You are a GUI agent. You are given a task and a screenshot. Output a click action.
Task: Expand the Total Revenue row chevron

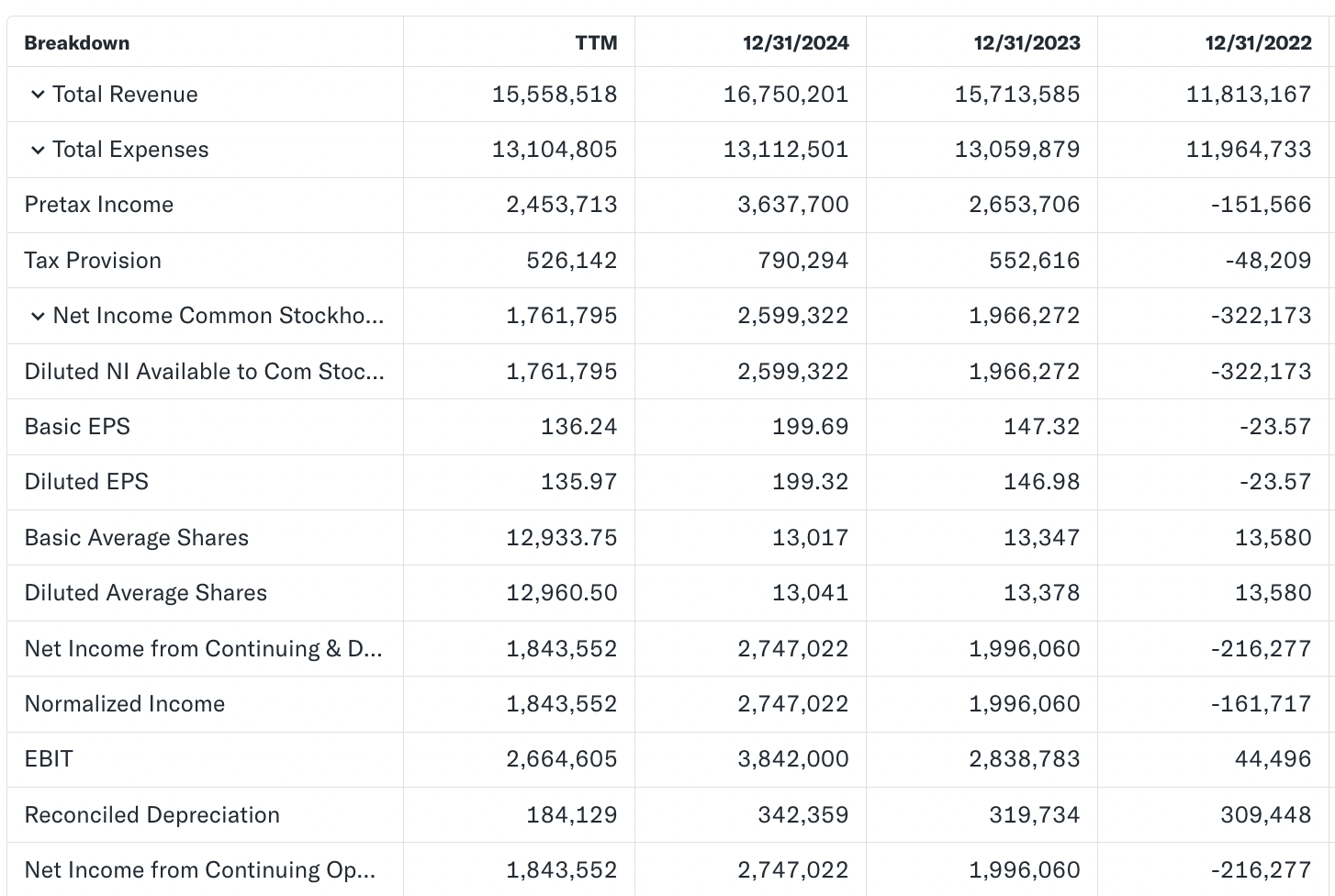tap(38, 95)
